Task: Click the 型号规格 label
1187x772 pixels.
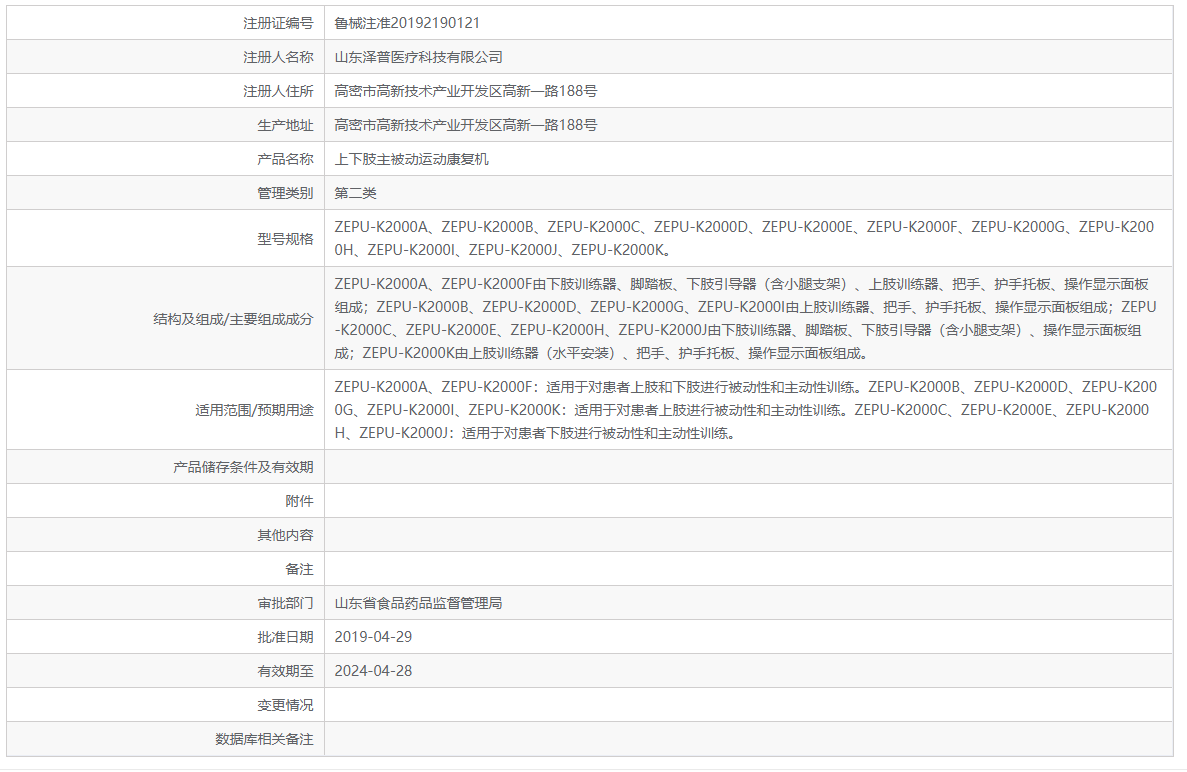Action: tap(285, 239)
